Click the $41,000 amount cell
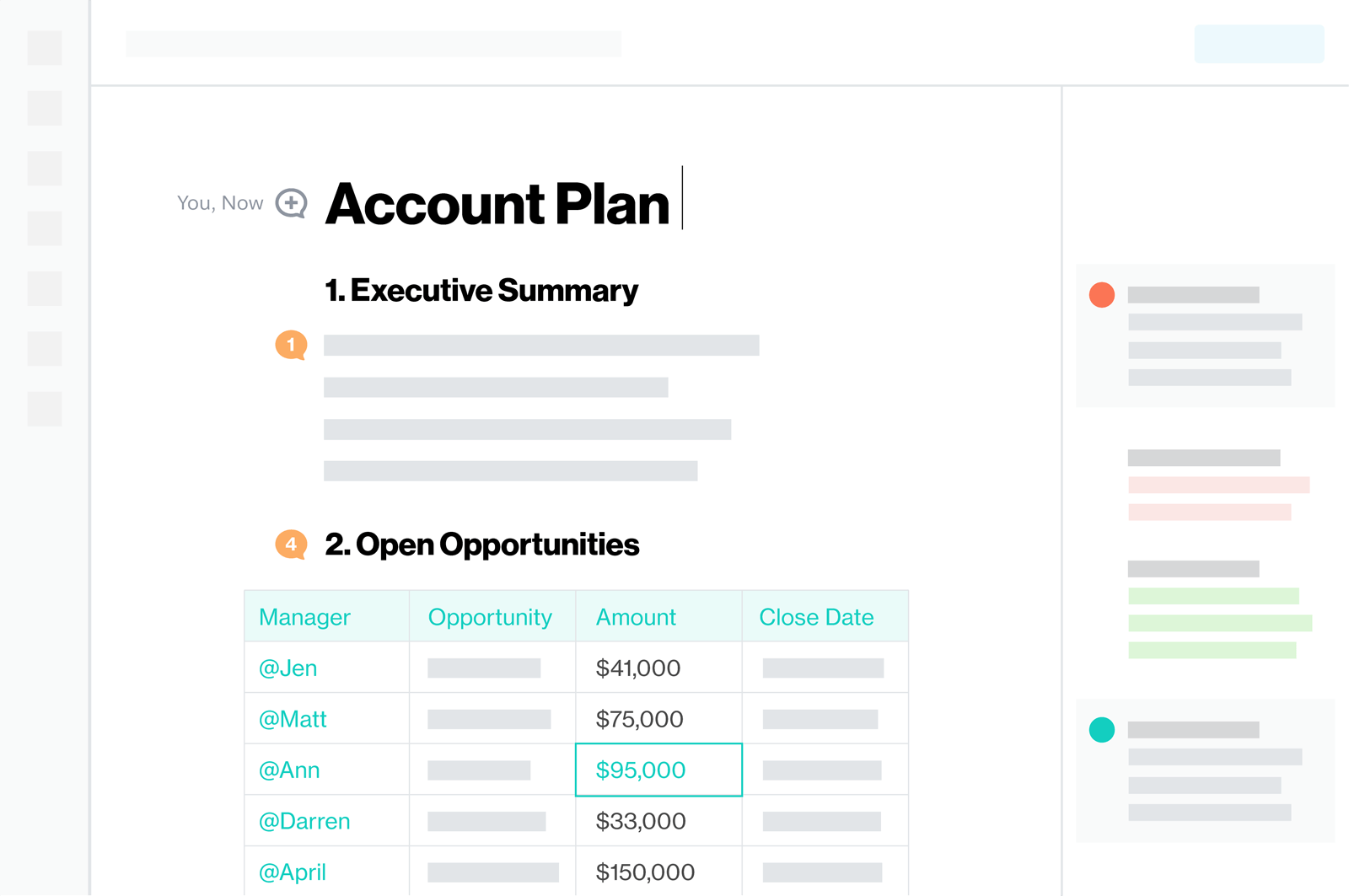This screenshot has width=1349, height=896. pyautogui.click(x=638, y=668)
